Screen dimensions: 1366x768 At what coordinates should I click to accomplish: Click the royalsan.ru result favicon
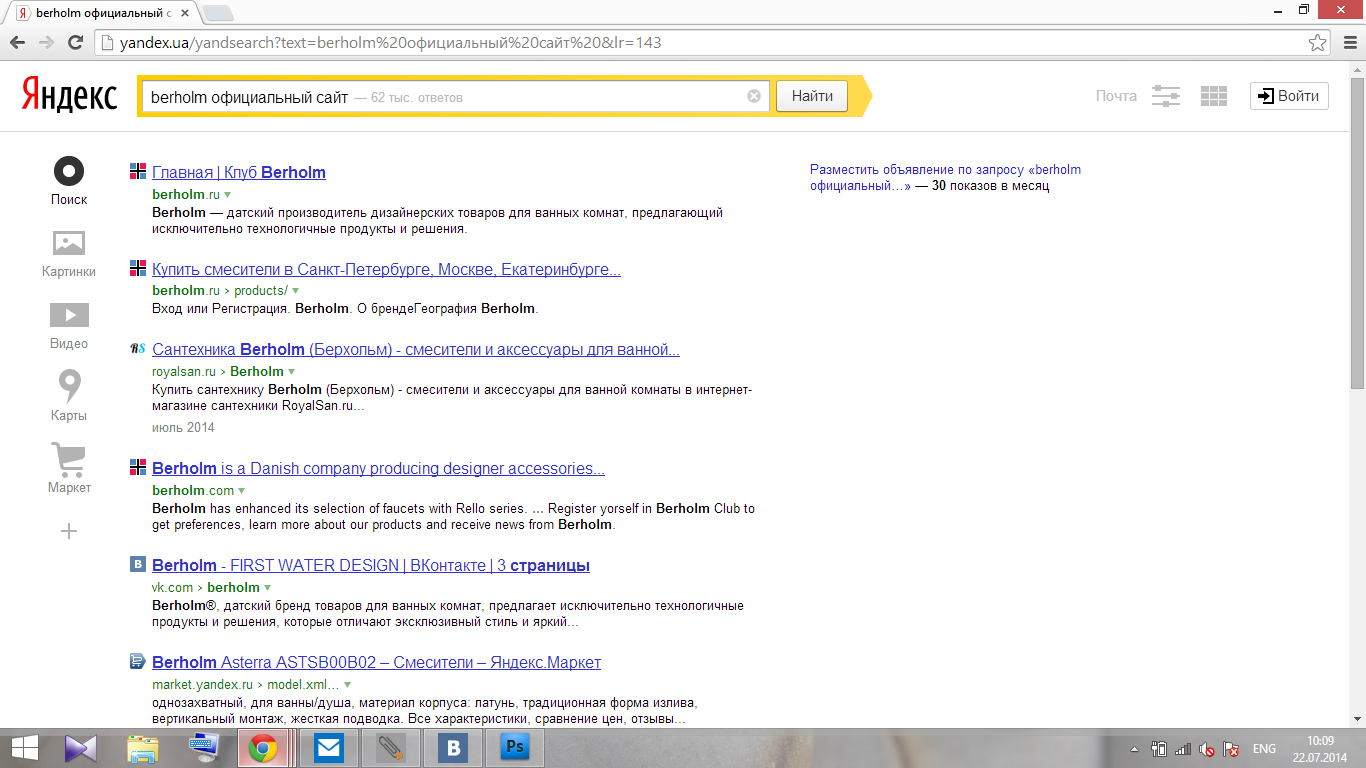(x=138, y=349)
